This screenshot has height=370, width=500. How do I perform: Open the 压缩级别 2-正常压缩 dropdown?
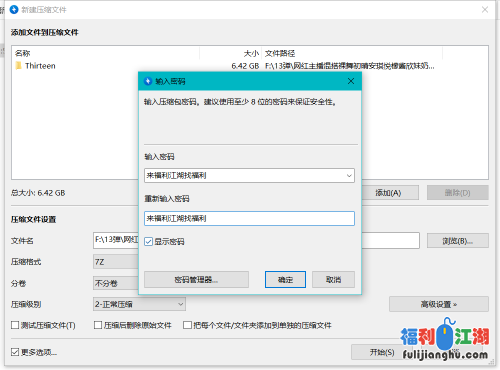coord(139,304)
